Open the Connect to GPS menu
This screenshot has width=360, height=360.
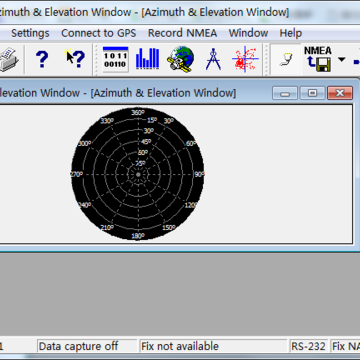pyautogui.click(x=99, y=33)
